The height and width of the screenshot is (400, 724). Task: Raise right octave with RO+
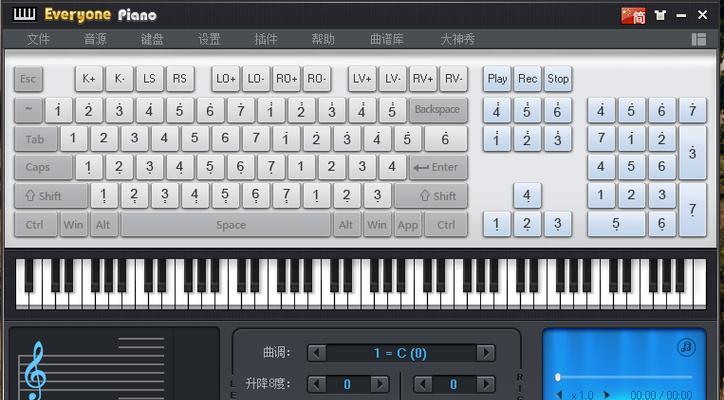pos(287,79)
